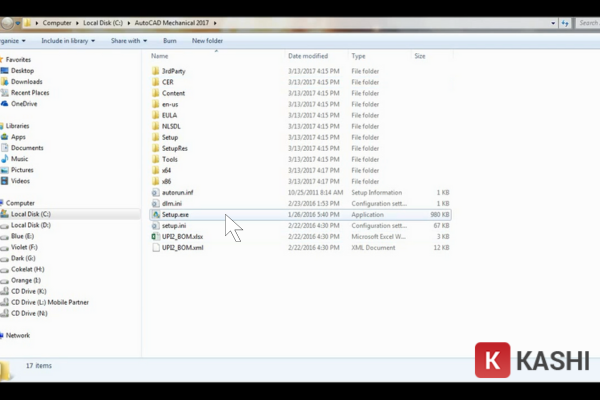Open the Documents library
This screenshot has width=600, height=400.
pyautogui.click(x=27, y=148)
